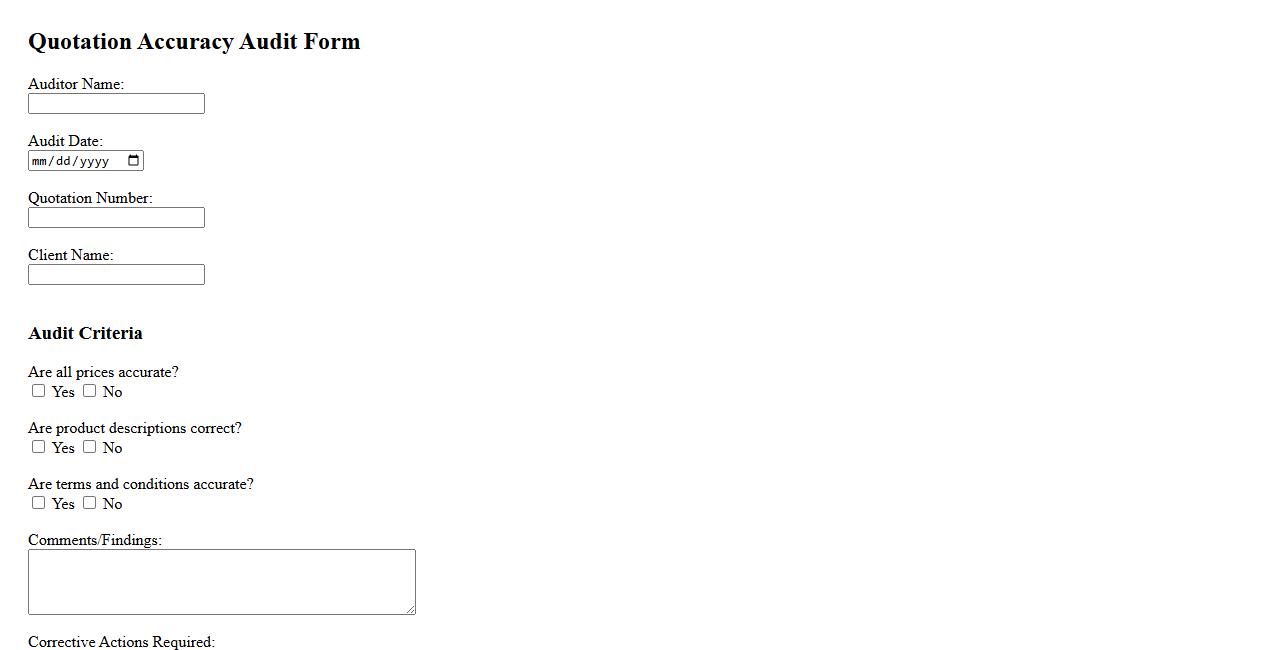The width and height of the screenshot is (1278, 650).
Task: Click the Auditor Name label
Action: 76,84
